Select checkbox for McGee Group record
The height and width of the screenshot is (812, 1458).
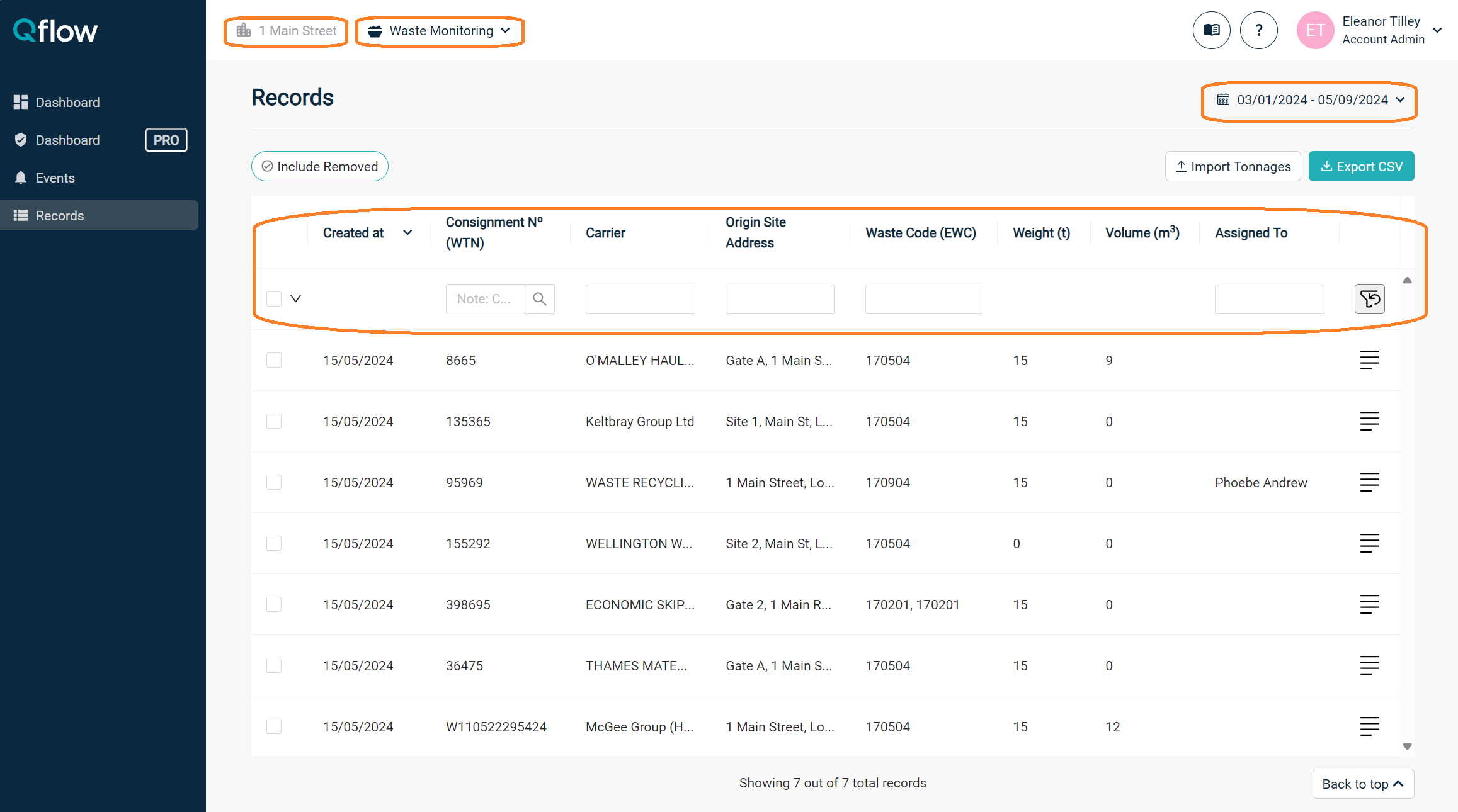(x=274, y=726)
